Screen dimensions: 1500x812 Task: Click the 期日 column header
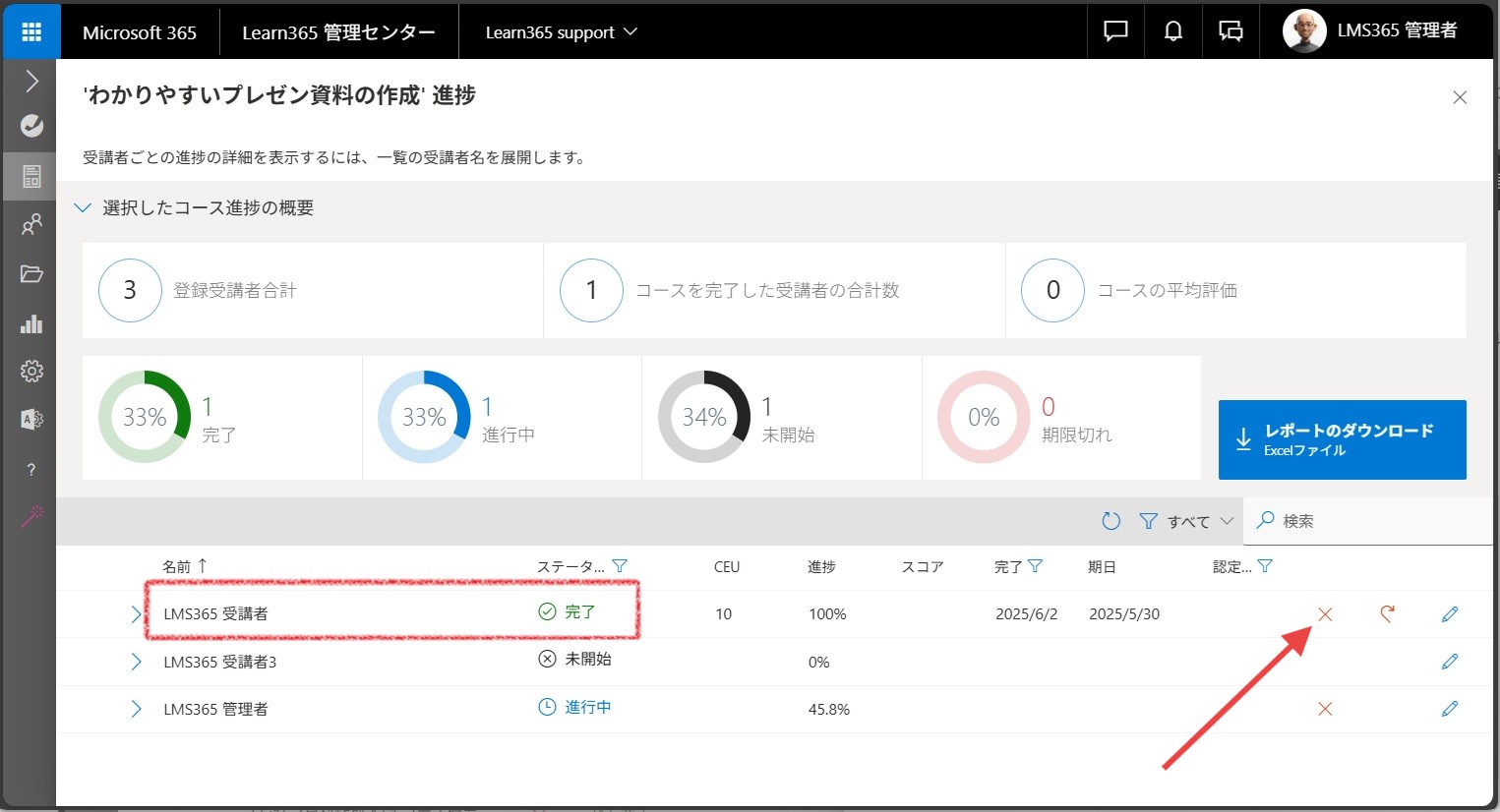pyautogui.click(x=1102, y=567)
